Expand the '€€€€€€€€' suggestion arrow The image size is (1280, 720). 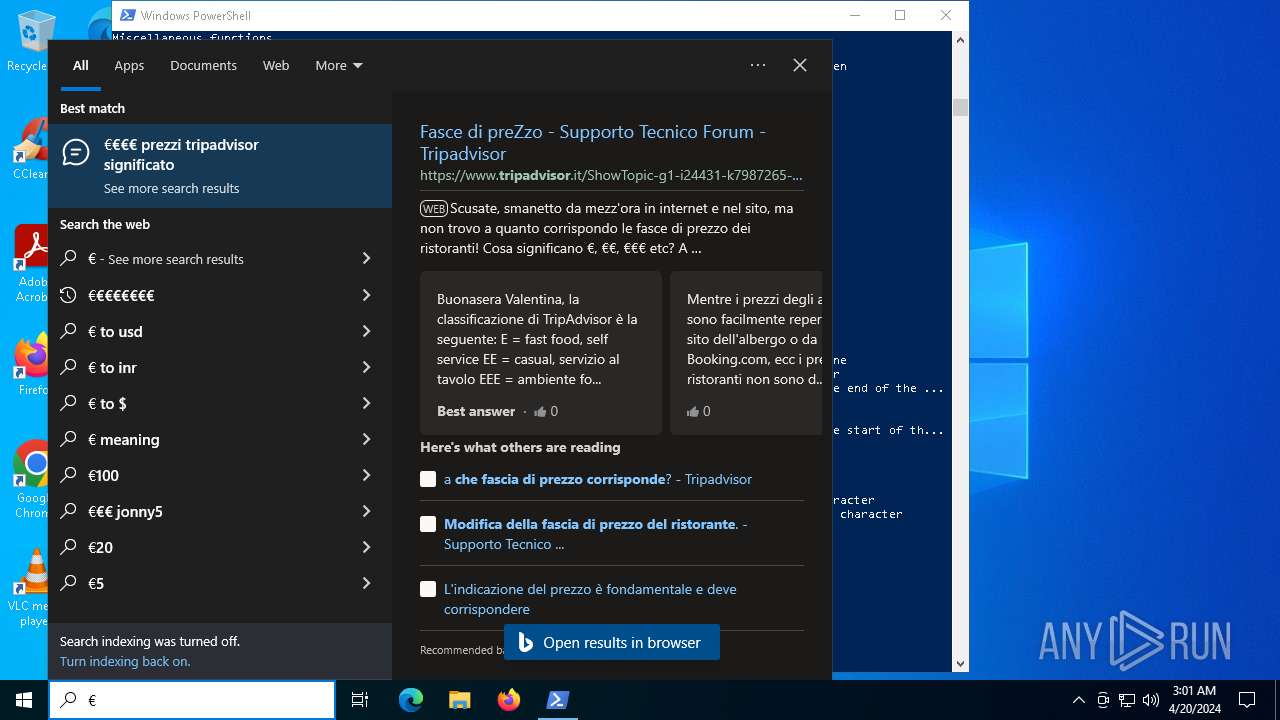(366, 295)
